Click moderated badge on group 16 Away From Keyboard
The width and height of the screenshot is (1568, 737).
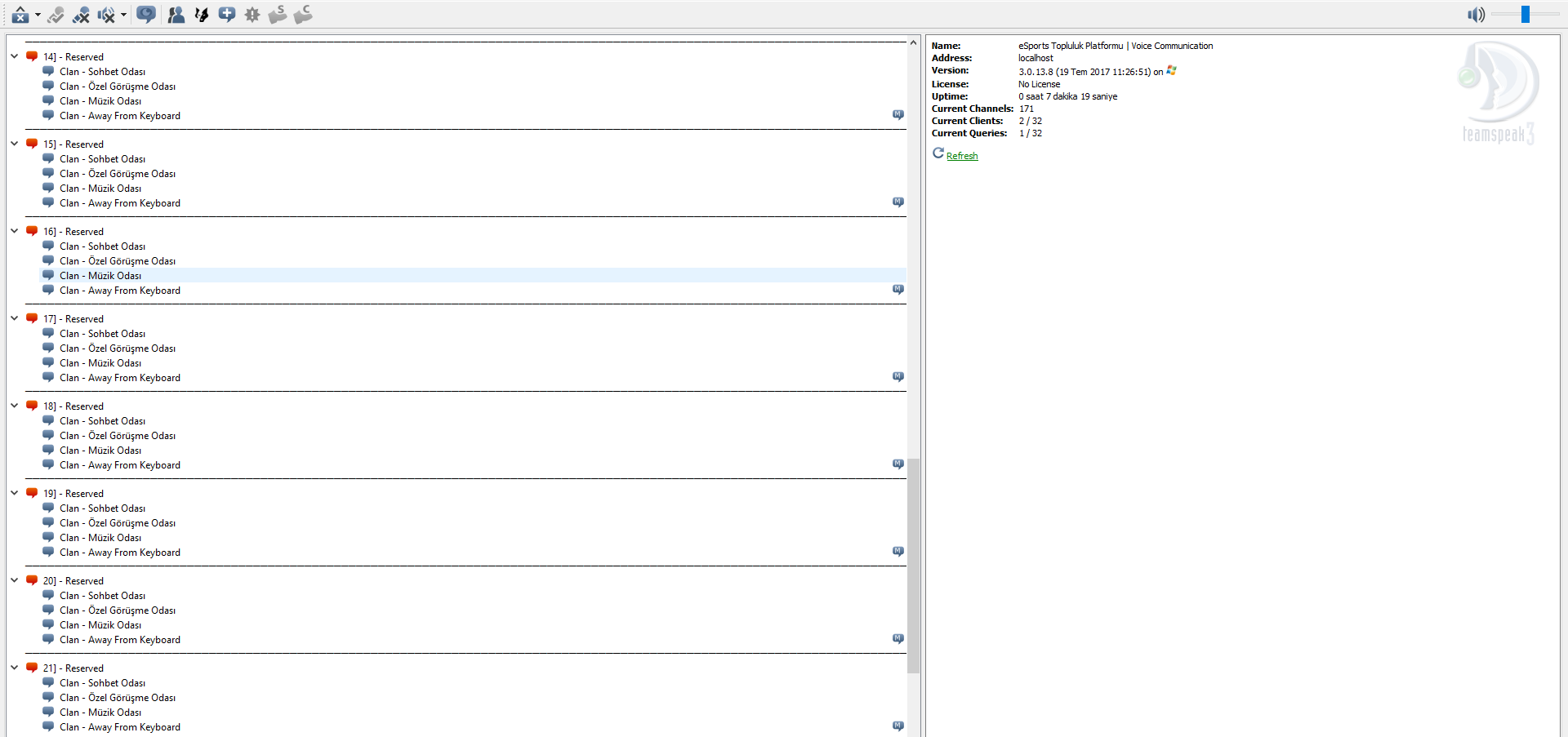898,290
